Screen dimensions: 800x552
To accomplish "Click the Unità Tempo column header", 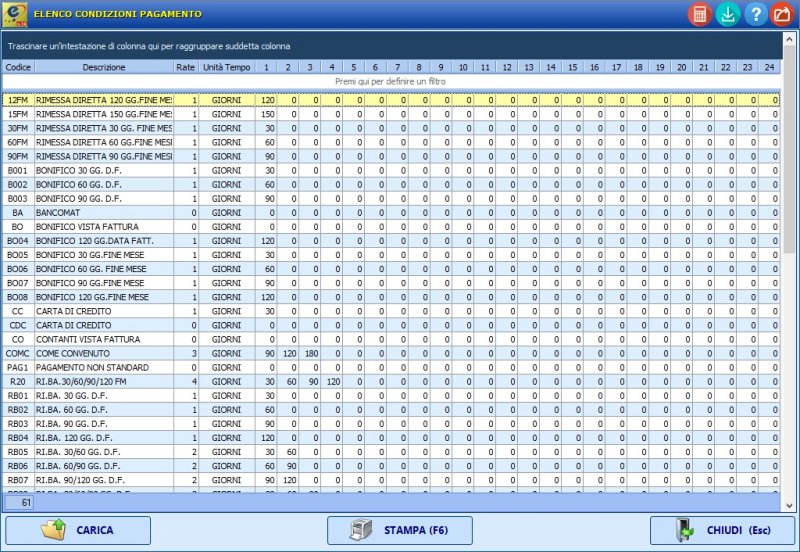I will click(x=227, y=67).
